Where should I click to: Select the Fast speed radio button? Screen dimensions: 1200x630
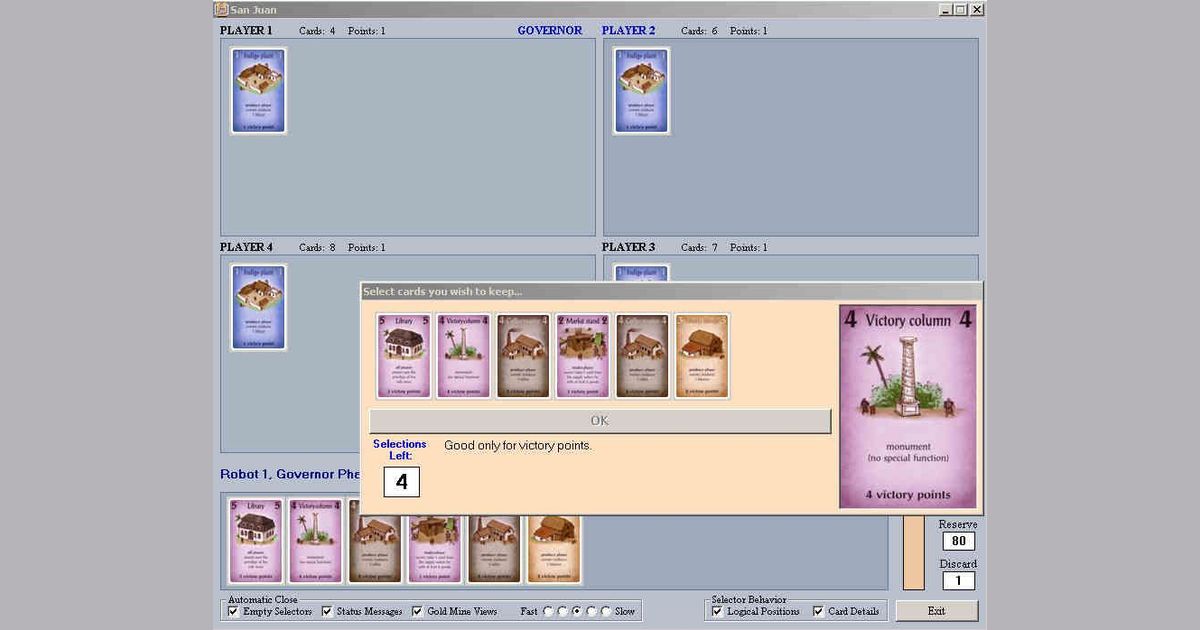tap(547, 611)
